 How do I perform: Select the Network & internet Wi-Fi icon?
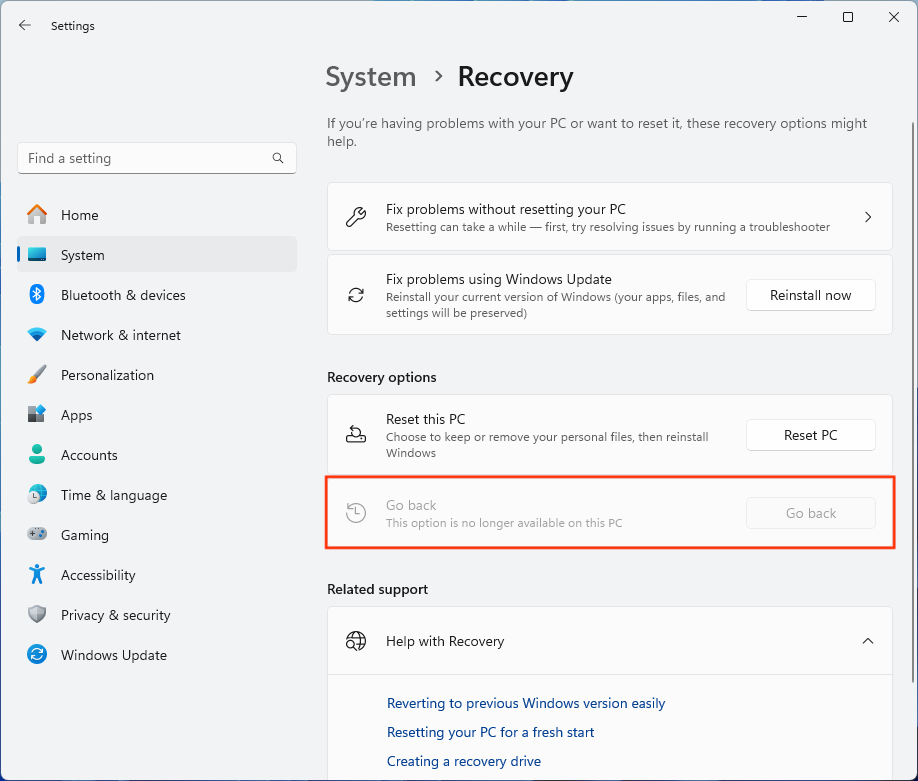(x=37, y=335)
